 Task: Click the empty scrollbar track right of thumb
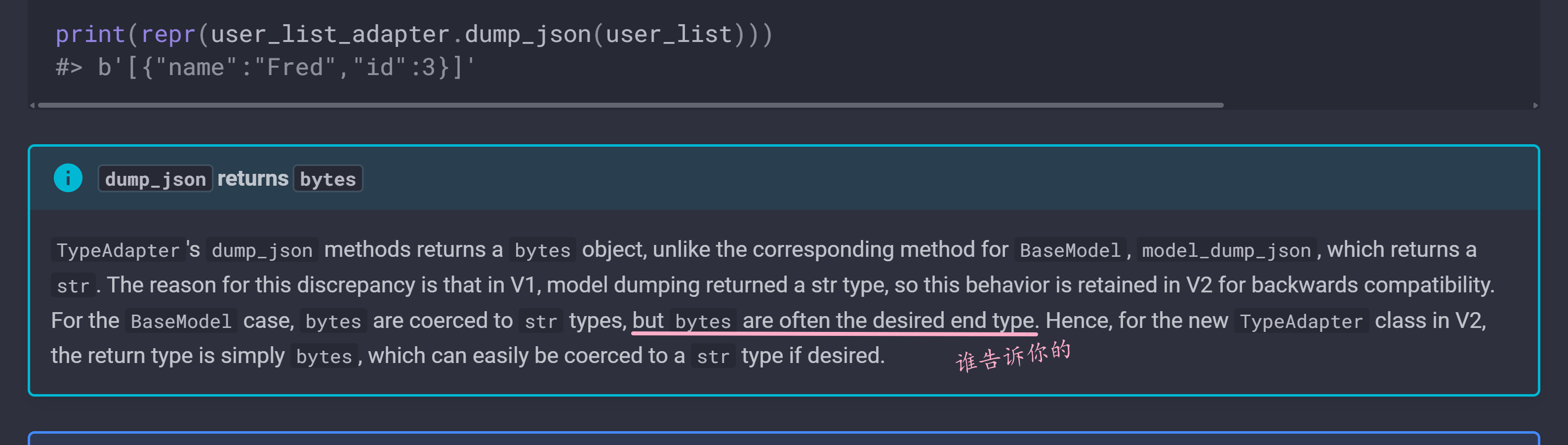pos(1377,105)
